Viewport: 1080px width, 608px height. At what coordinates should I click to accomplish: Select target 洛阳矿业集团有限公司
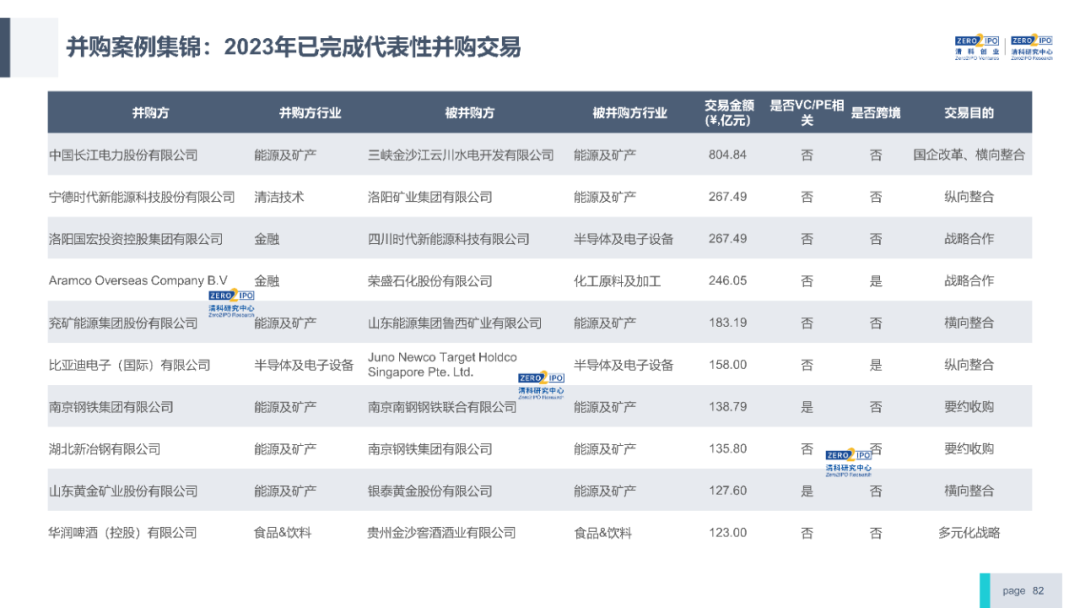[430, 197]
